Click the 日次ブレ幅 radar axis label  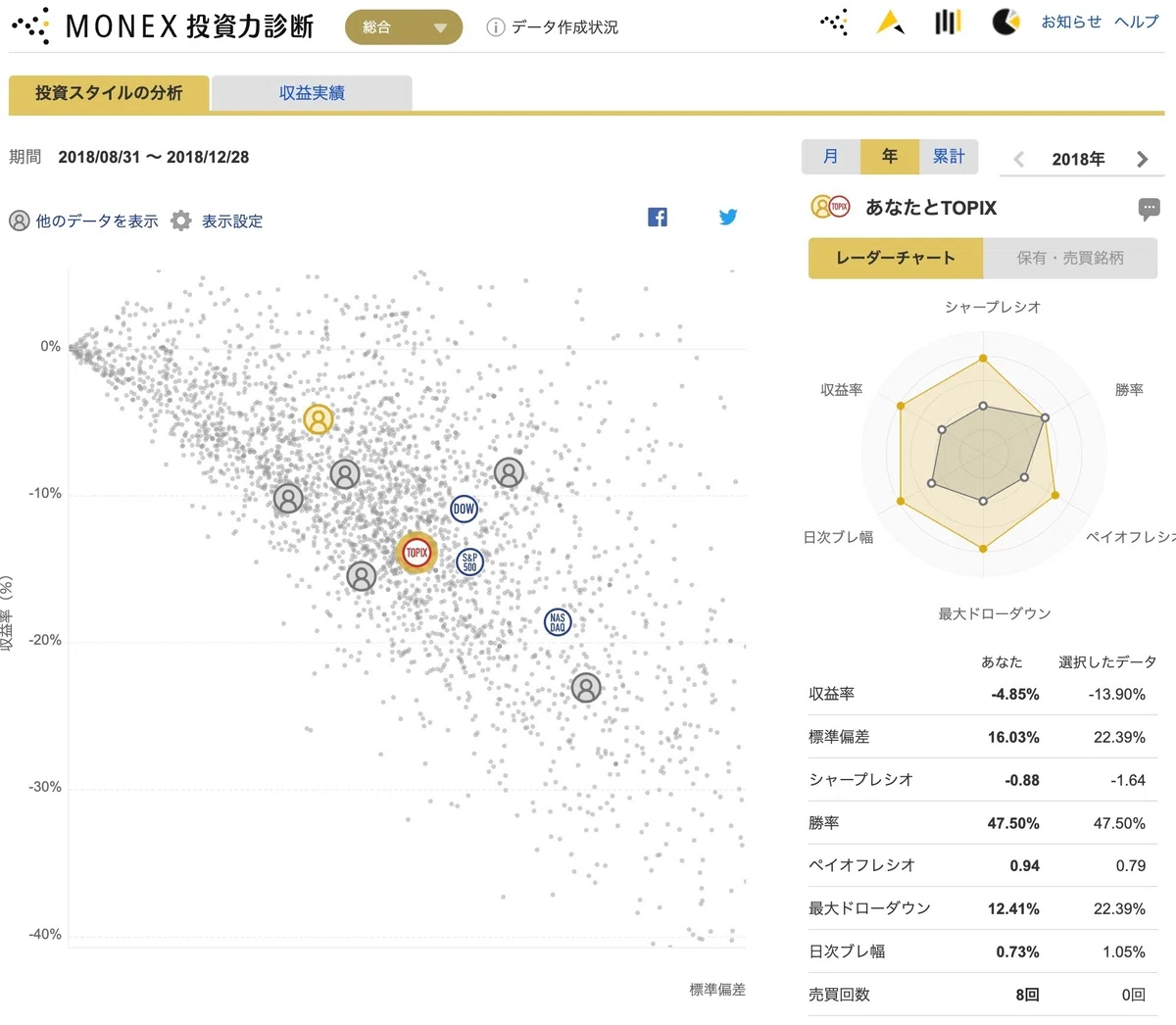pyautogui.click(x=839, y=537)
